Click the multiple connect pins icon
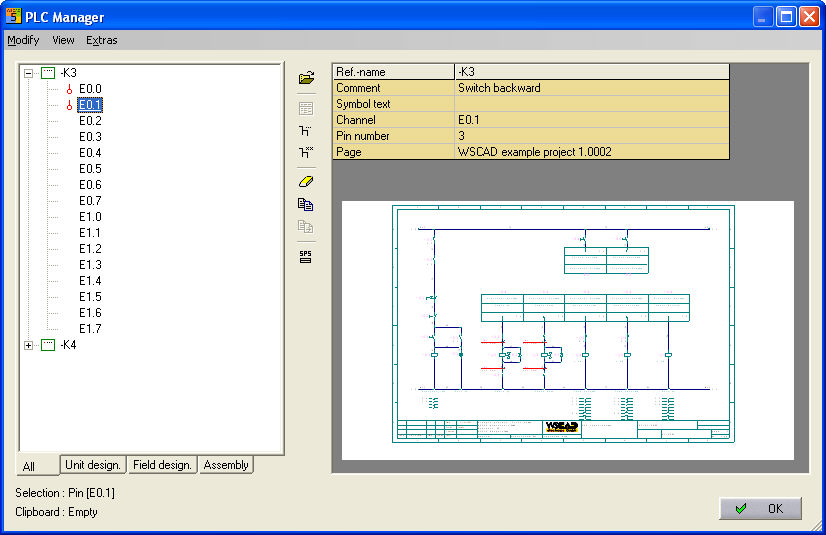The width and height of the screenshot is (826, 535). click(306, 152)
